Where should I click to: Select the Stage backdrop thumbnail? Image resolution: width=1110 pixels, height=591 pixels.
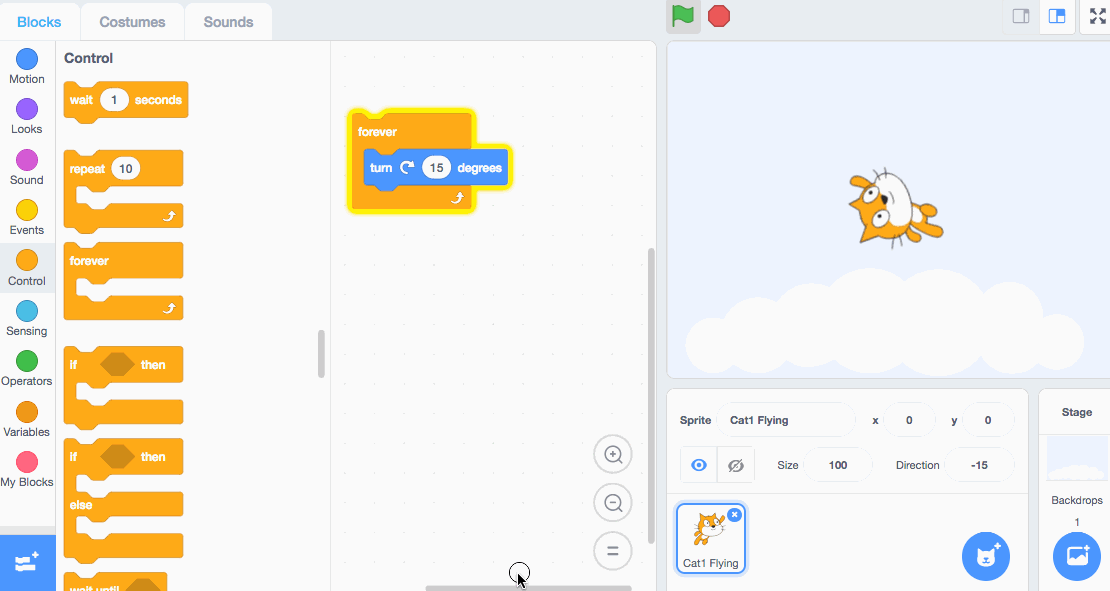tap(1077, 459)
